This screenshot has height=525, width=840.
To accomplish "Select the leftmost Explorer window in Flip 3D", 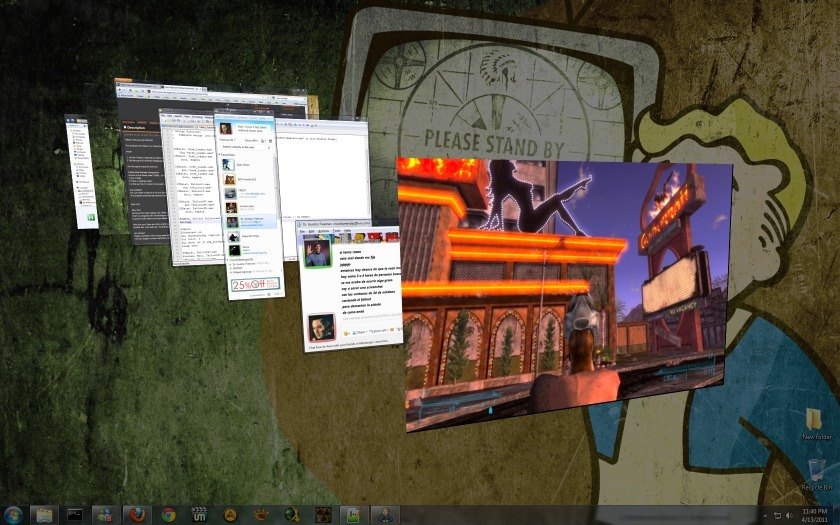I will (81, 170).
